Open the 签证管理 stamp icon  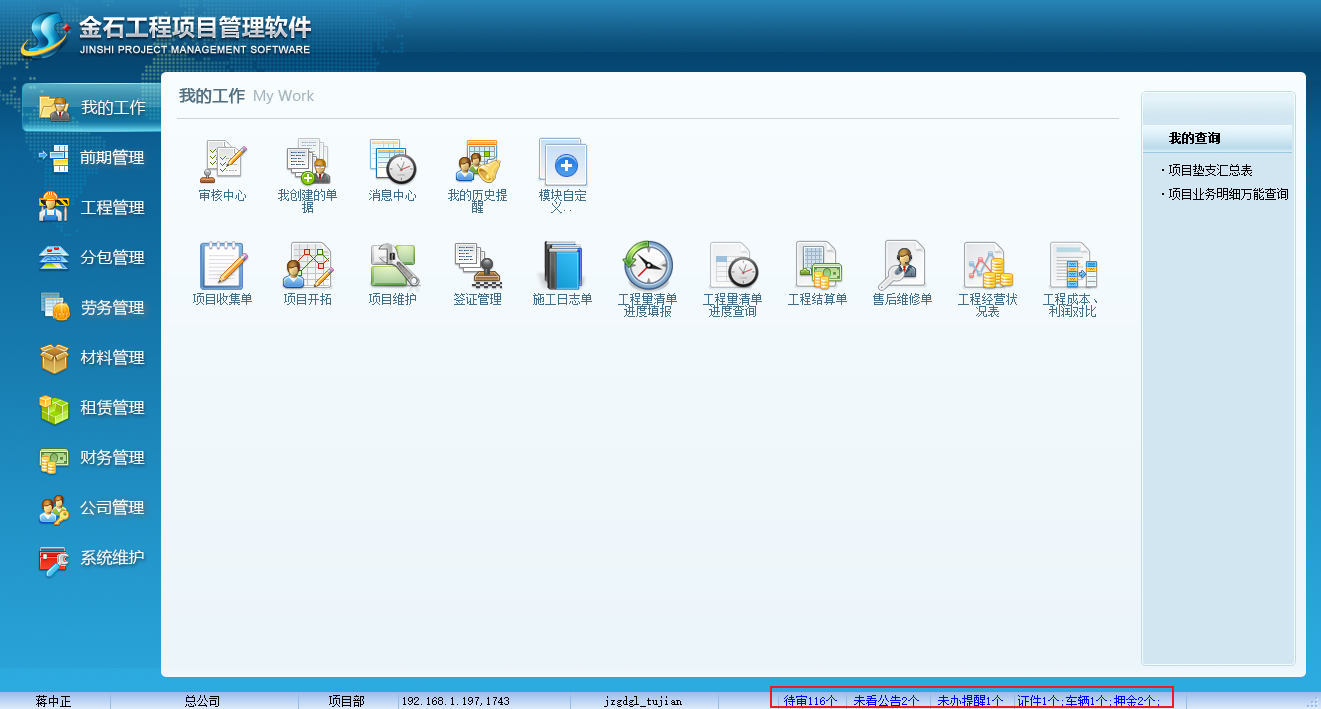[477, 266]
